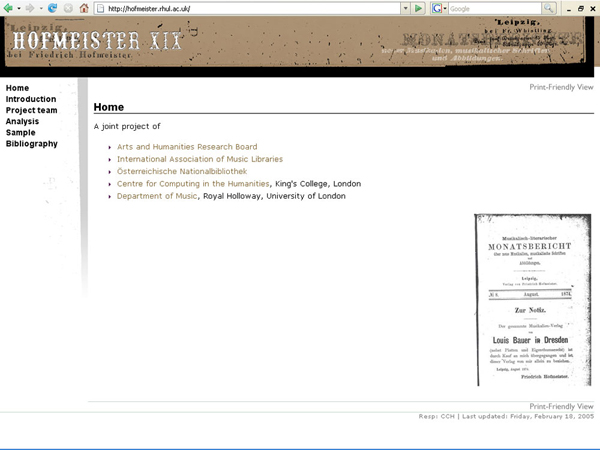Follow the Arts and Humanities Research Board link
The height and width of the screenshot is (450, 600).
tap(187, 147)
